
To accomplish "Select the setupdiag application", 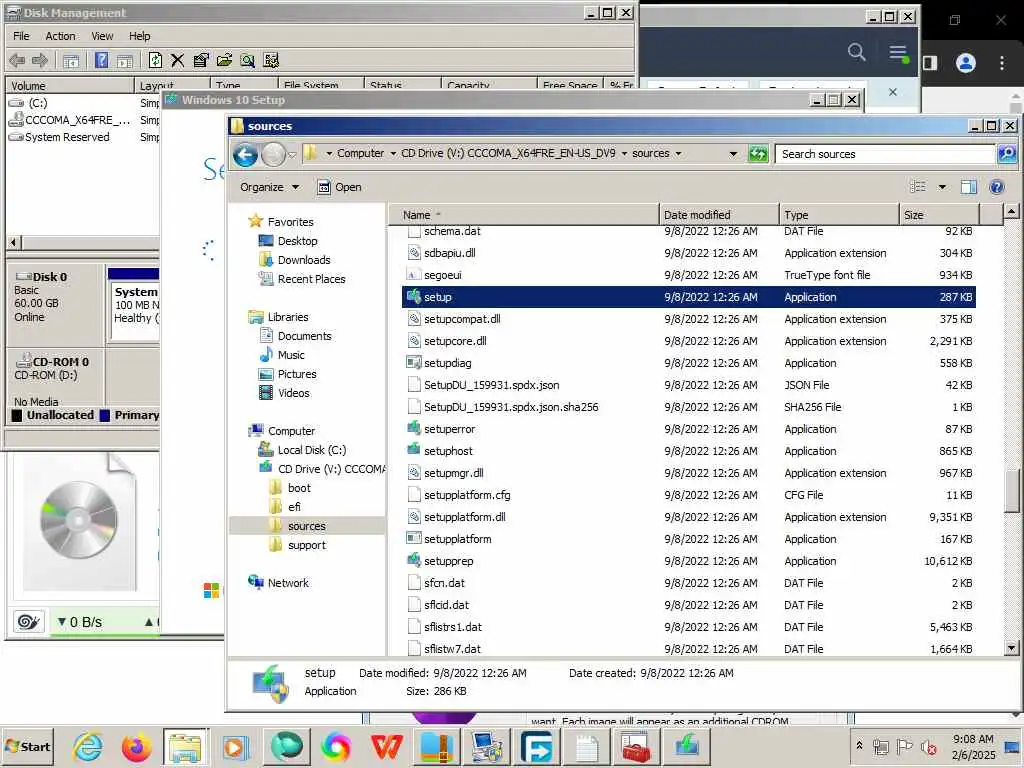I will (x=689, y=363).
